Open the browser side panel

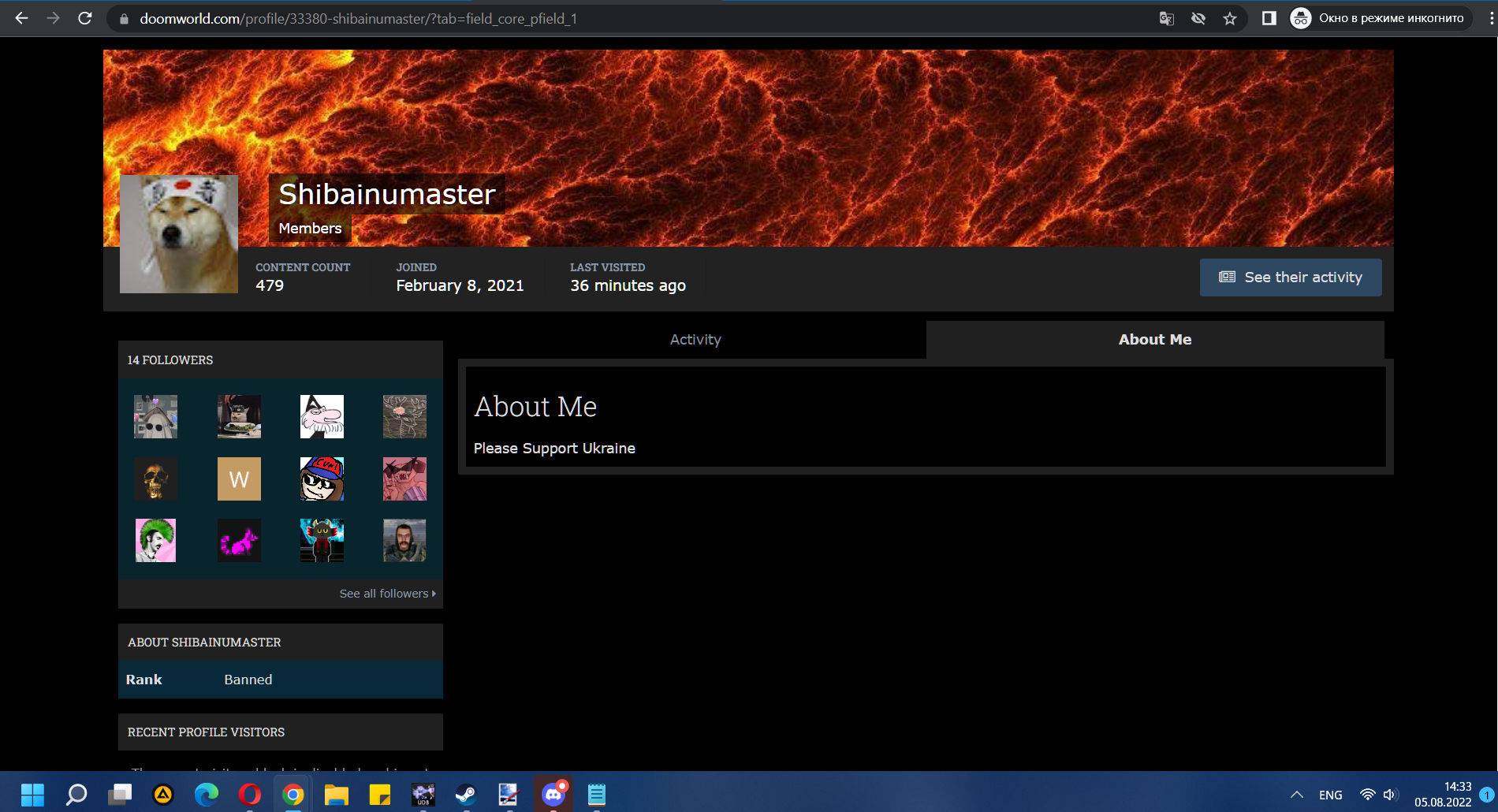coord(1269,18)
